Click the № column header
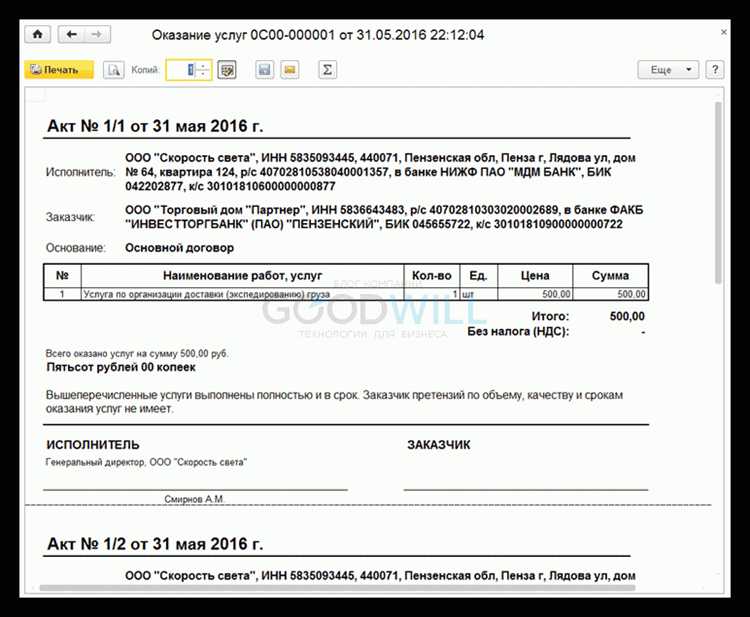 62,275
